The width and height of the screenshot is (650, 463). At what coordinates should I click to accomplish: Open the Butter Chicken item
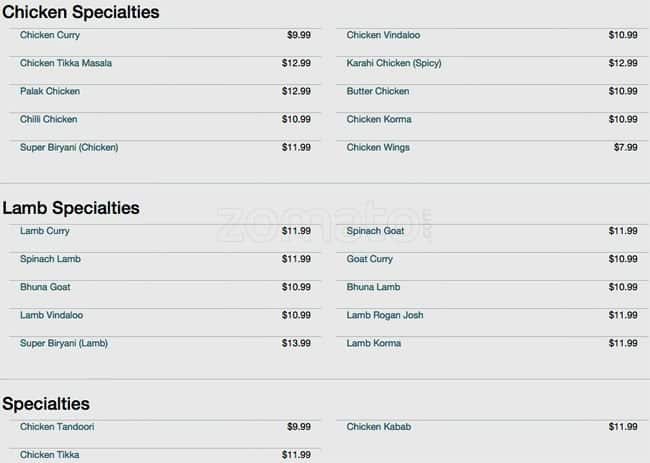coord(378,92)
